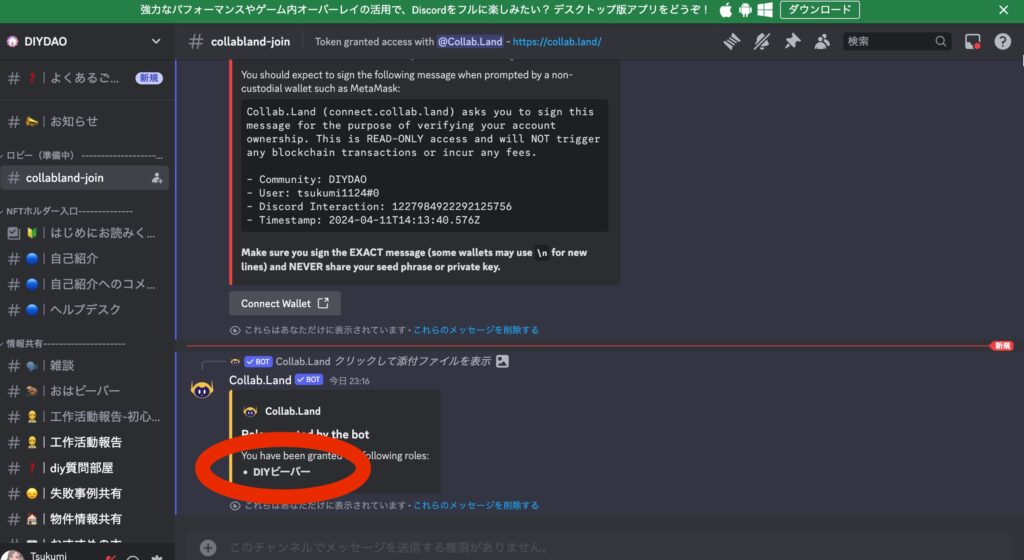The height and width of the screenshot is (560, 1024).
Task: Open the 雑談 channel
Action: (x=85, y=366)
